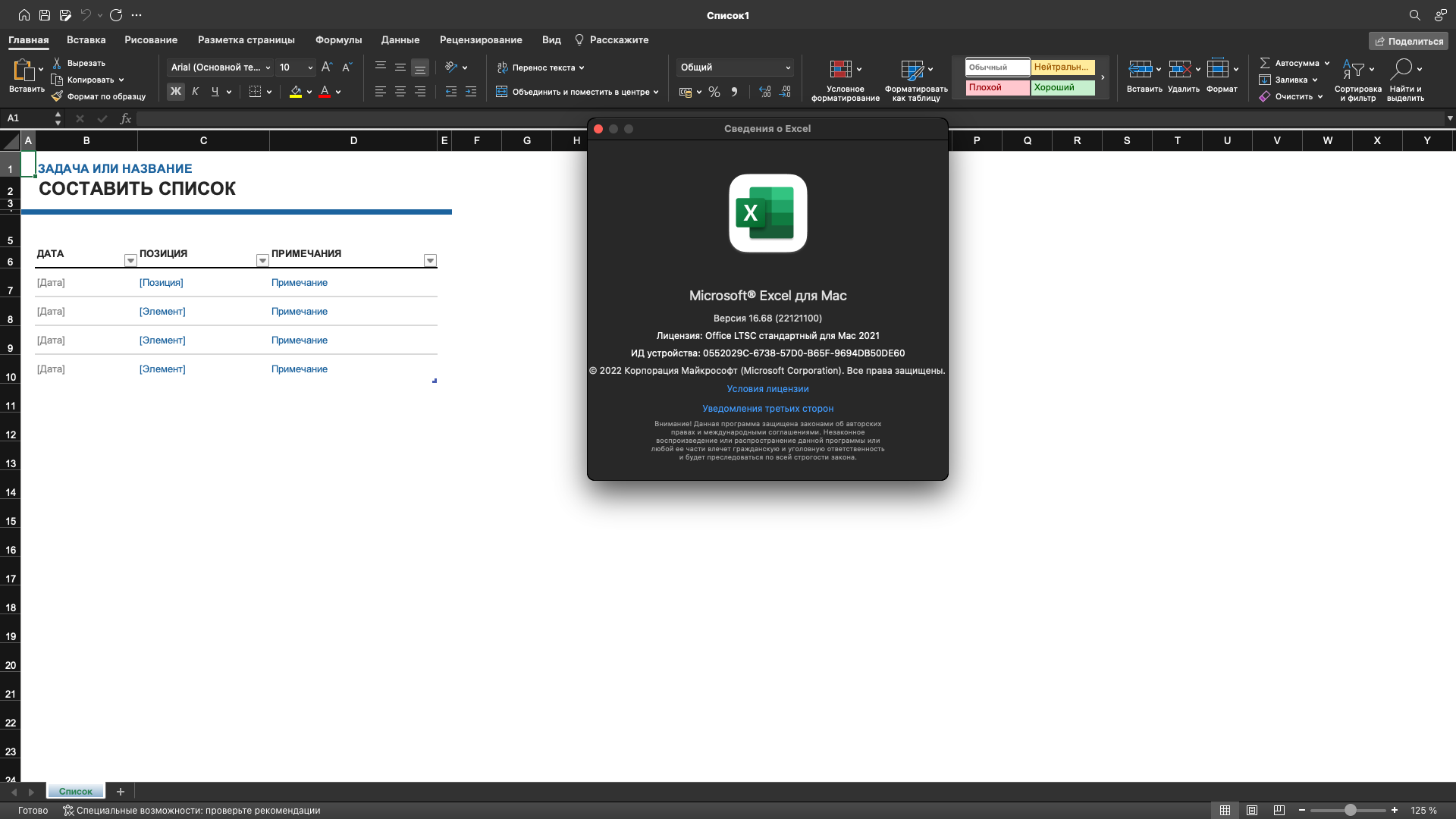1456x819 pixels.
Task: Open the Данные ribbon tab
Action: coord(400,40)
